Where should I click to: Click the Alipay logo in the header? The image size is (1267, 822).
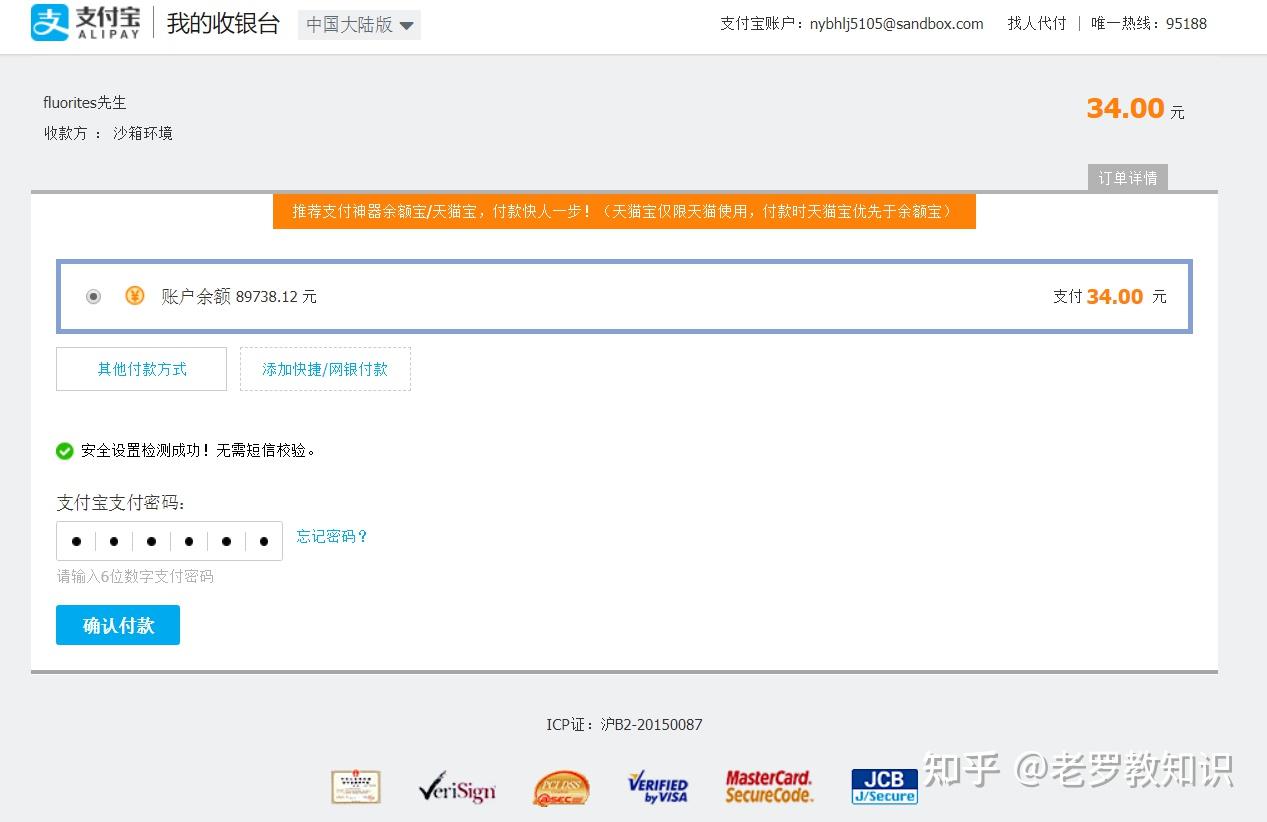(x=85, y=23)
